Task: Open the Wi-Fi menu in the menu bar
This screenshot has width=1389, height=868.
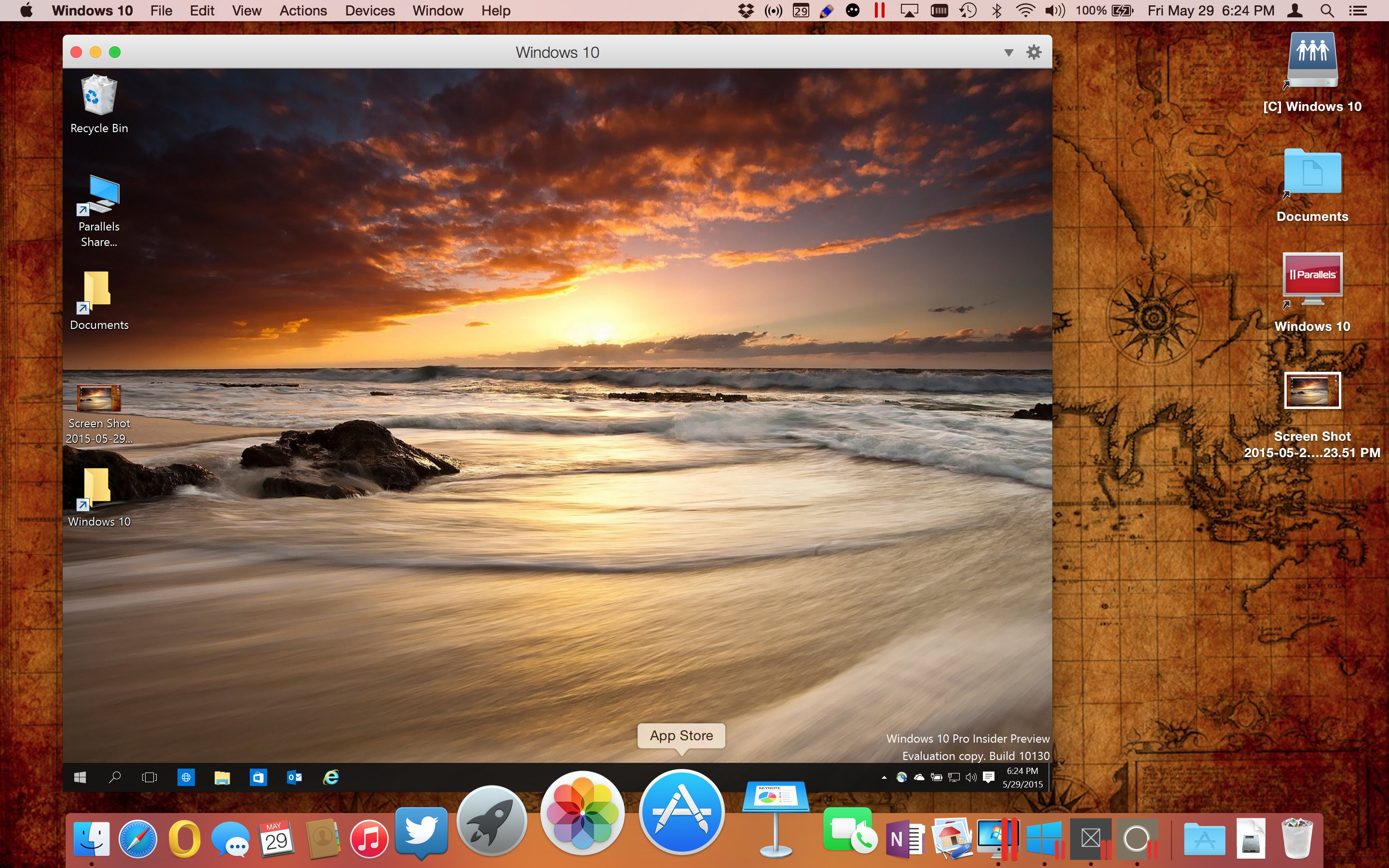Action: (x=1025, y=10)
